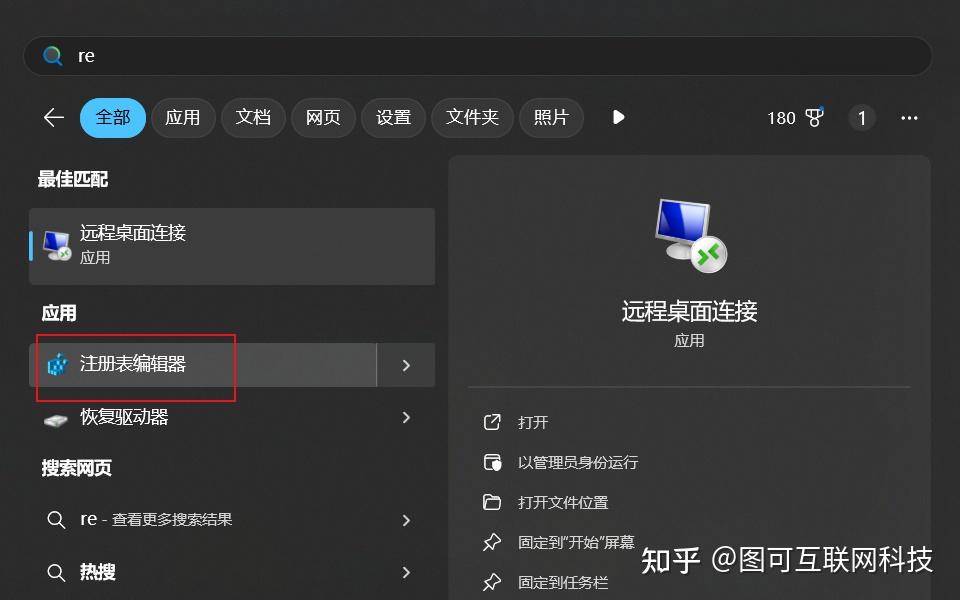
Task: Click the 恢复驱动器 drive icon
Action: (56, 420)
